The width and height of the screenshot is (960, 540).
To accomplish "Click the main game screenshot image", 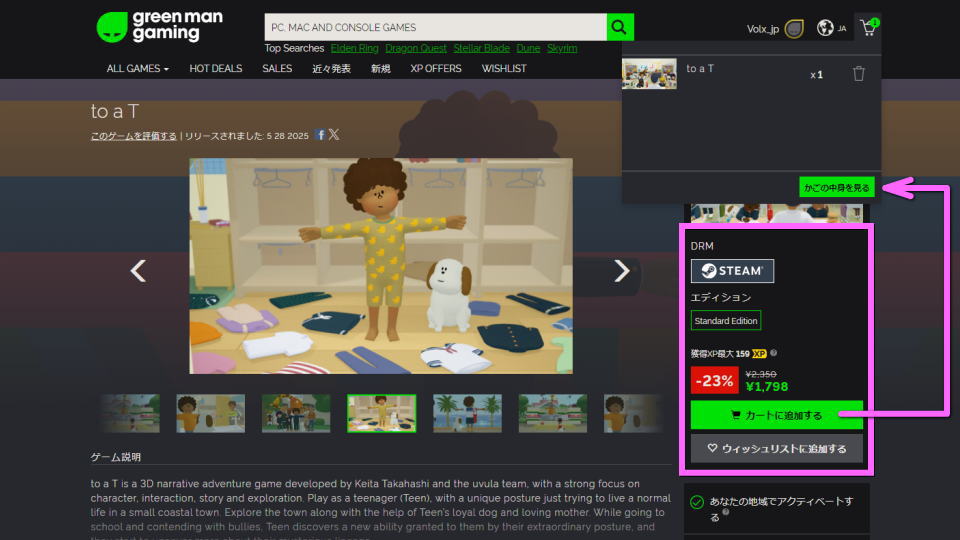I will 381,266.
